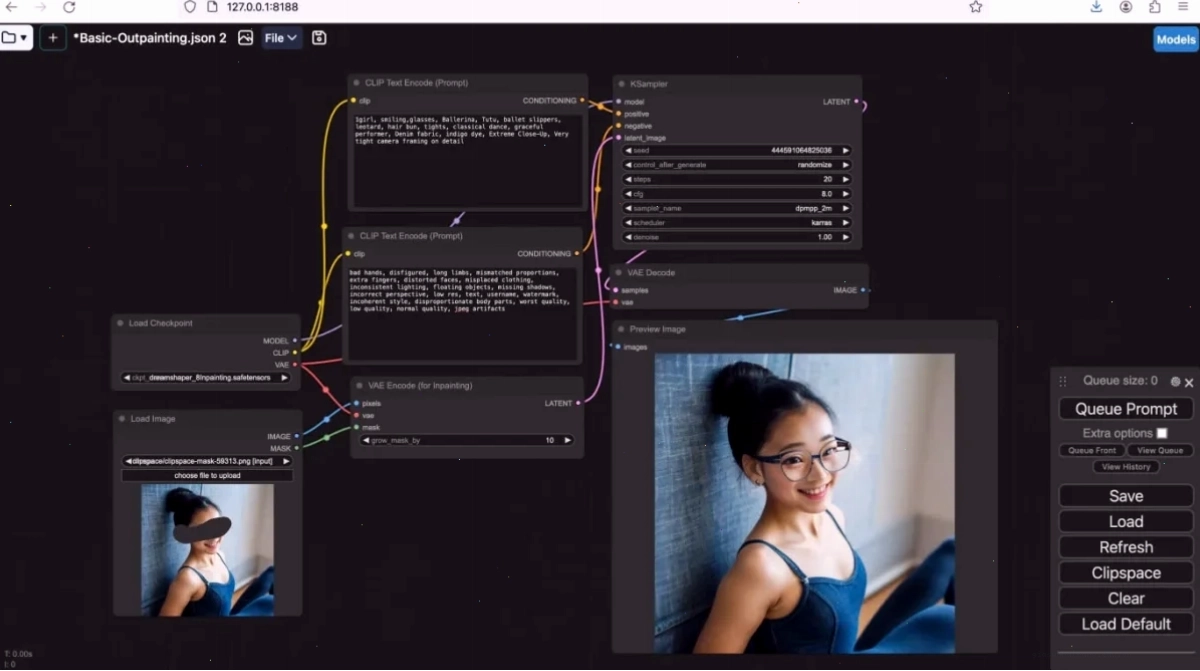Open the File menu
This screenshot has height=671, width=1200.
point(281,38)
